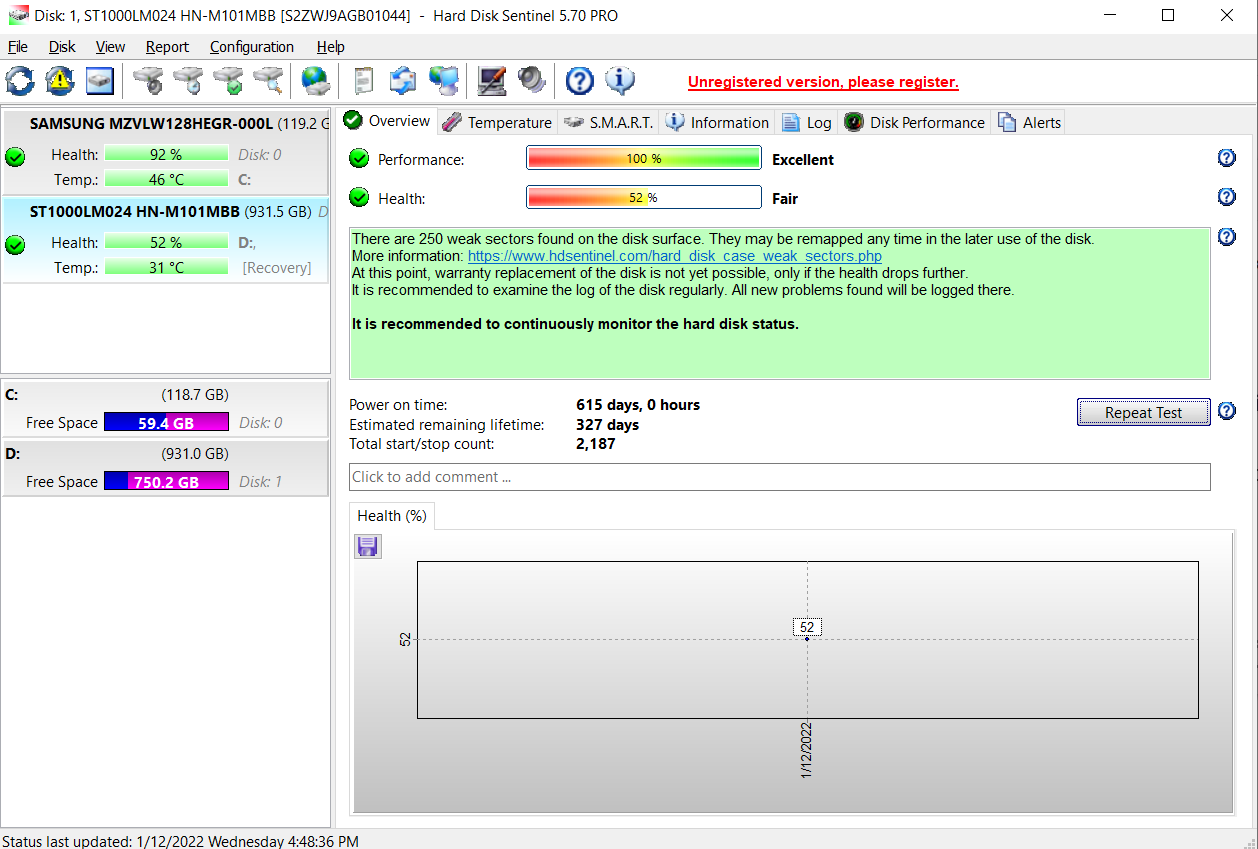Click the 52 data point label on chart

pos(808,627)
